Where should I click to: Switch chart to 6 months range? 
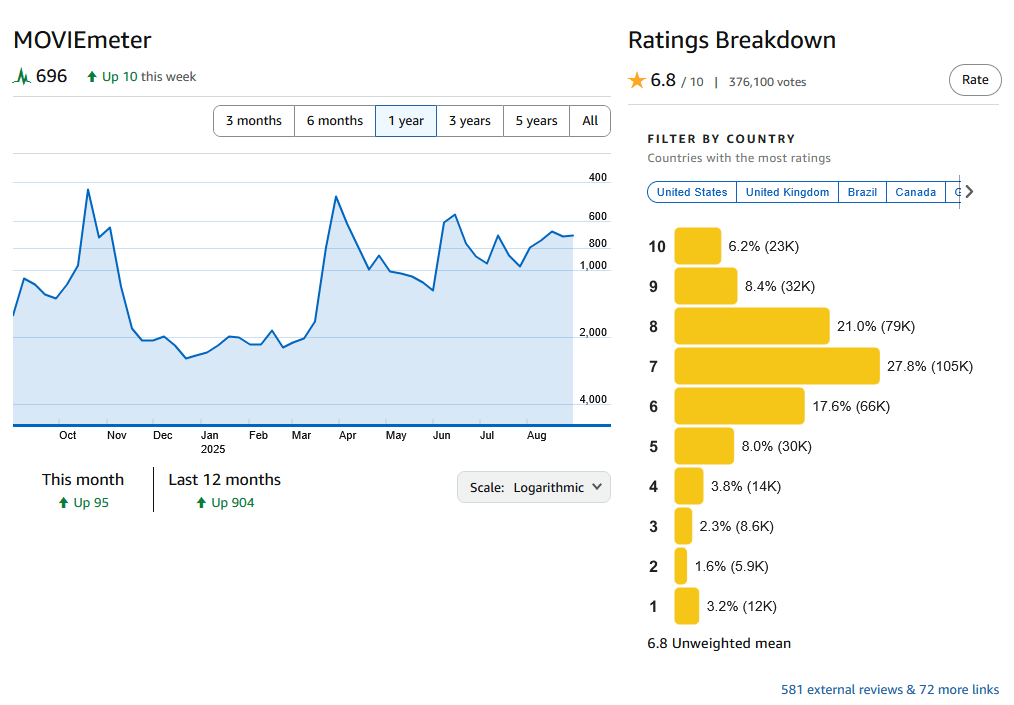click(x=335, y=121)
